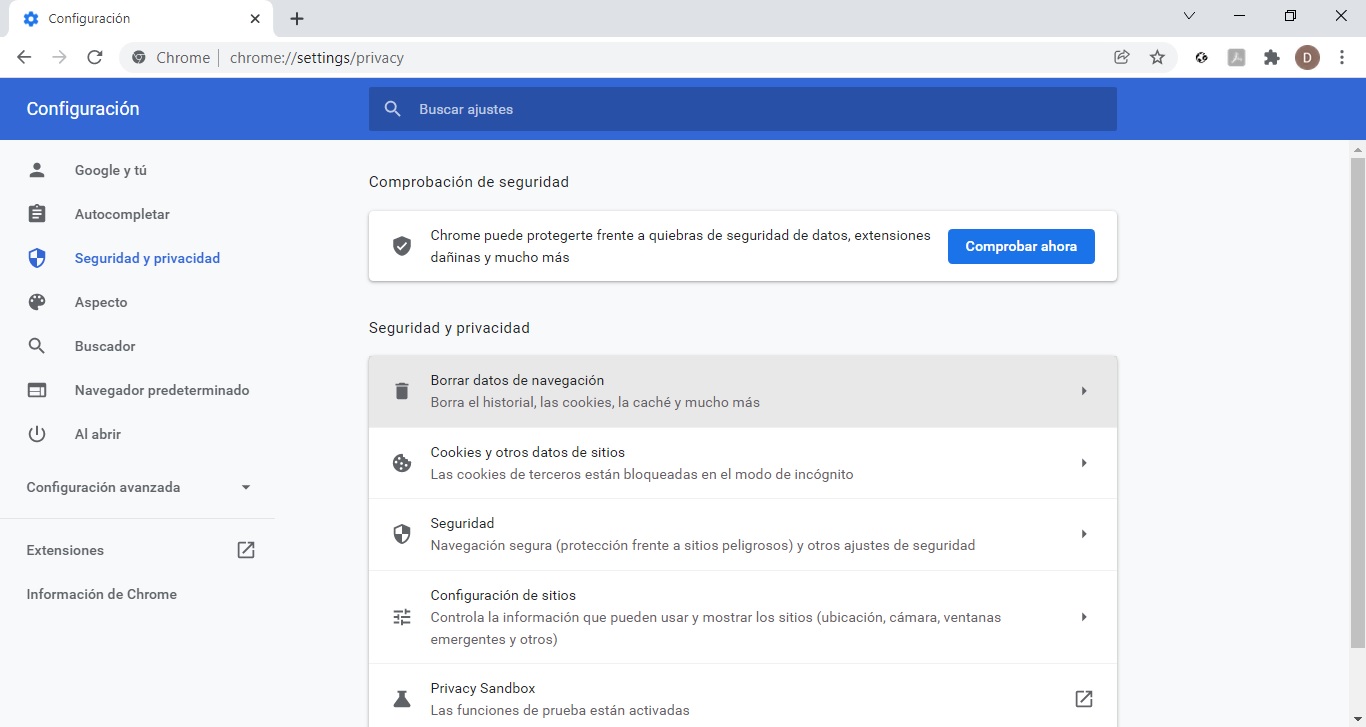Open Configuración de sitios row
The width and height of the screenshot is (1366, 727).
pyautogui.click(x=743, y=617)
